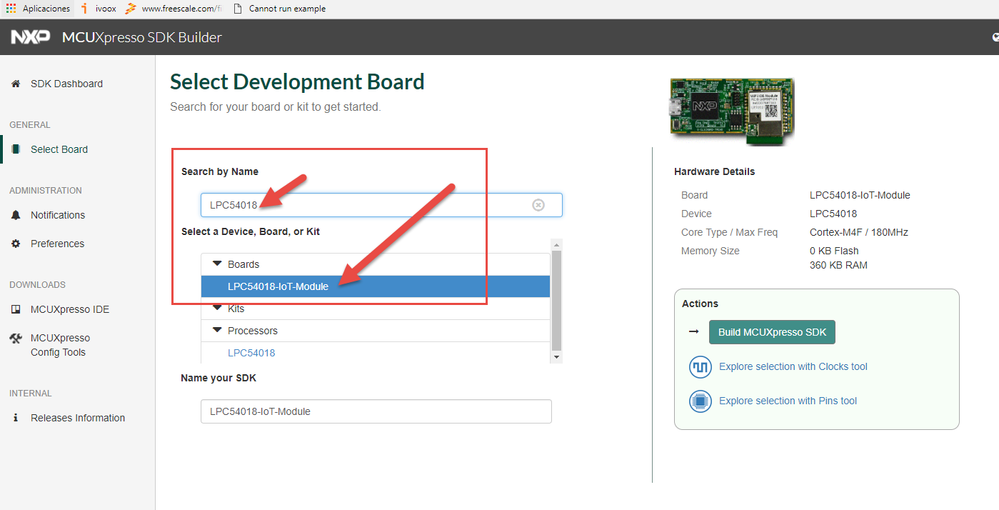Click the Select Board chip icon
The width and height of the screenshot is (999, 510).
[x=16, y=149]
